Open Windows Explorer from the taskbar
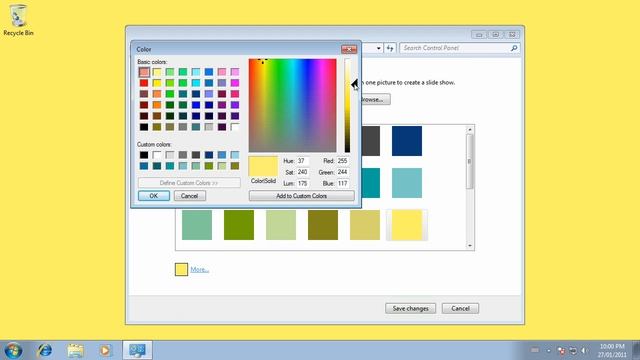Viewport: 640px width, 360px height. pyautogui.click(x=75, y=350)
